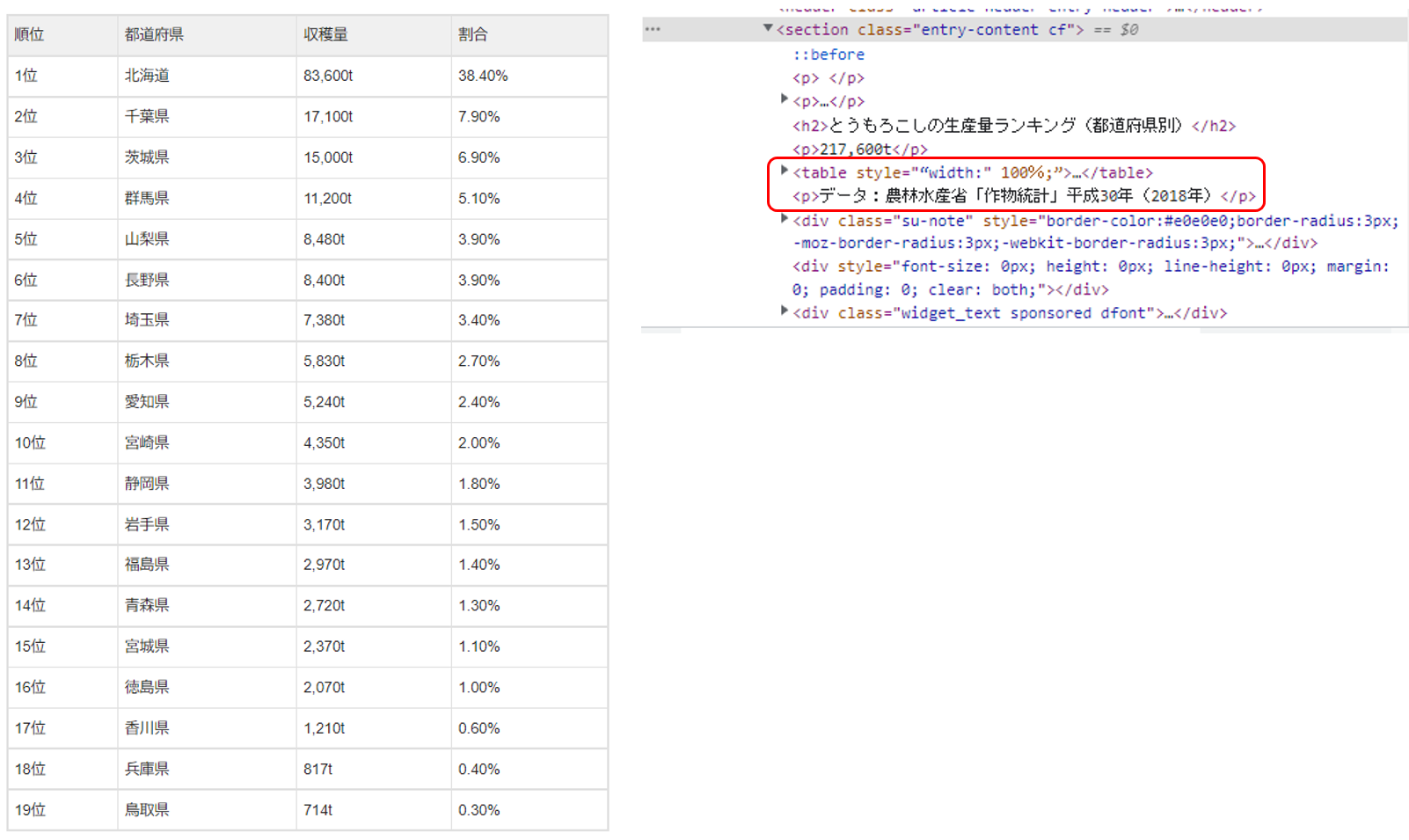The height and width of the screenshot is (840, 1409).
Task: Click the 1.30% cell
Action: pyautogui.click(x=529, y=606)
